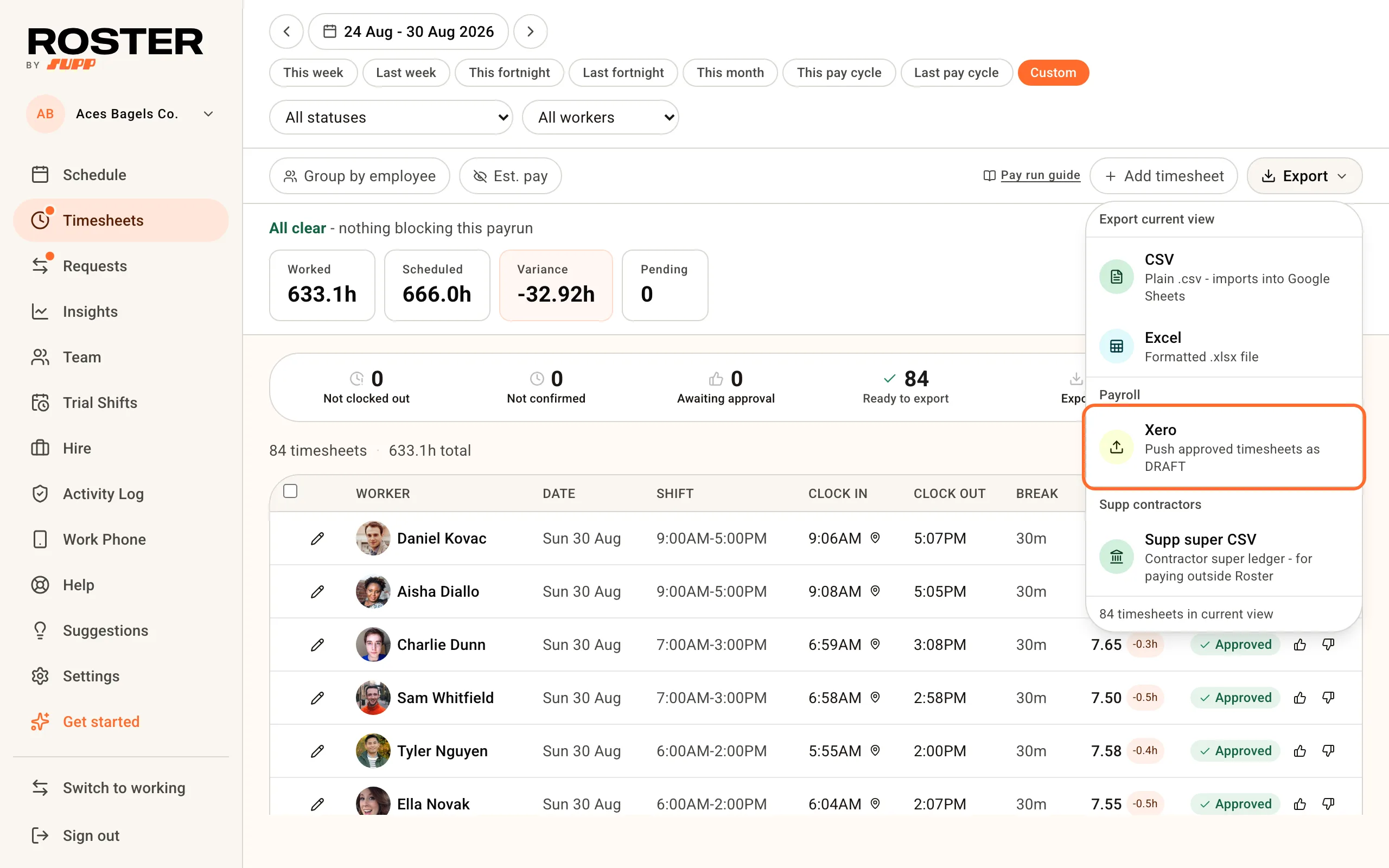Go to the Team page
The height and width of the screenshot is (868, 1389).
click(x=120, y=357)
